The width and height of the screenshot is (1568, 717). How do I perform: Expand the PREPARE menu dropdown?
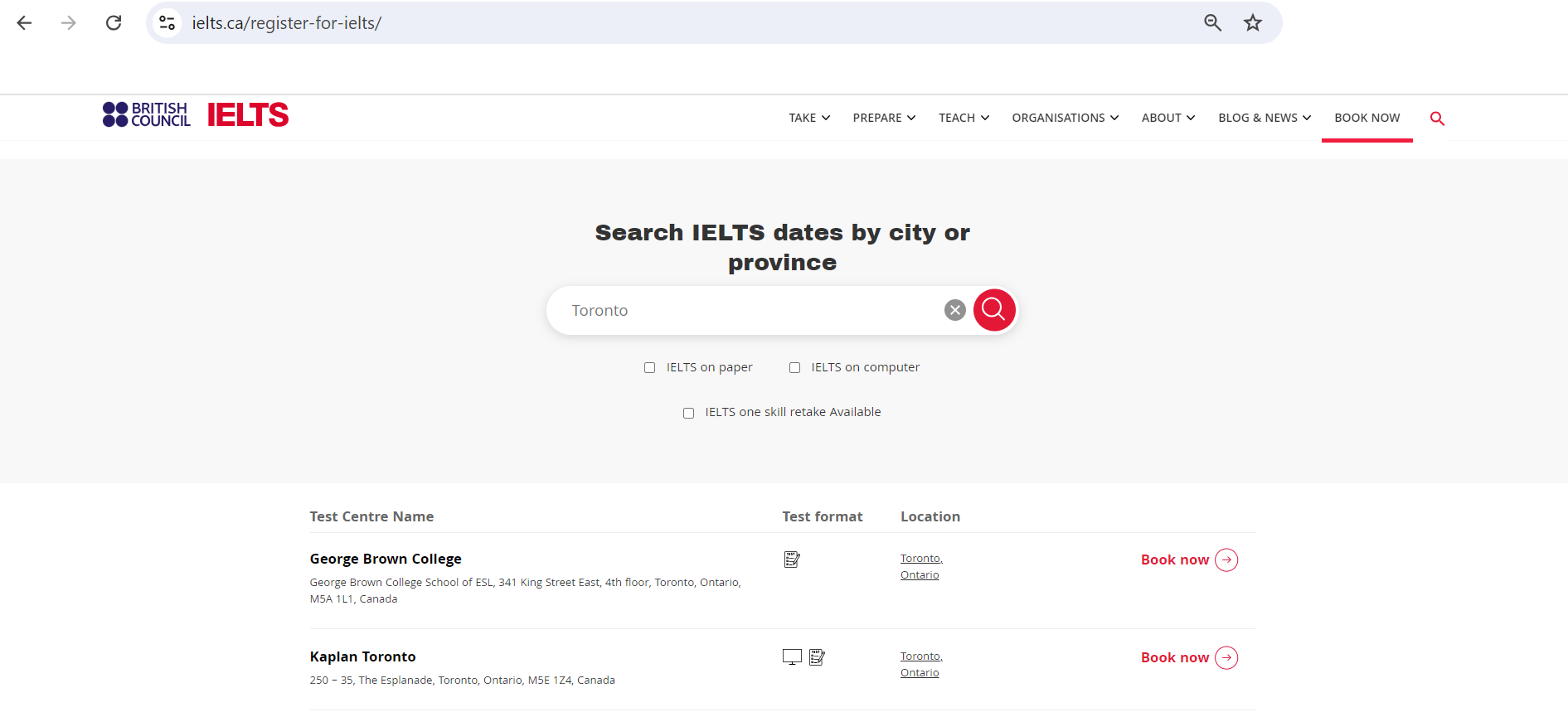(884, 118)
